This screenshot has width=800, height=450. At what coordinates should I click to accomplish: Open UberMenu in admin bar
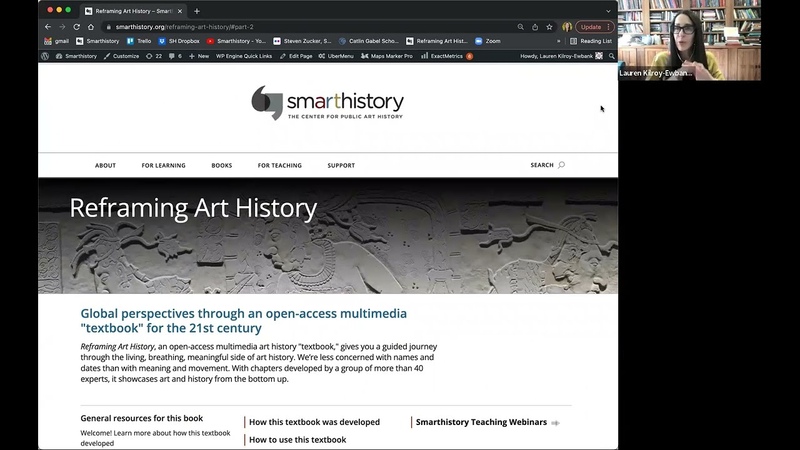pyautogui.click(x=336, y=56)
